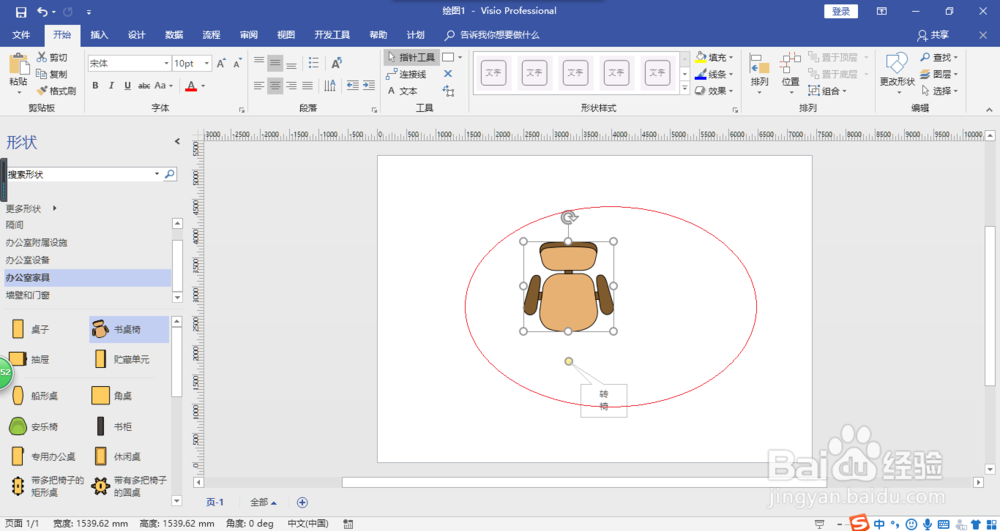The image size is (1000, 531).
Task: Open Find (查找) in editing group
Action: click(939, 57)
